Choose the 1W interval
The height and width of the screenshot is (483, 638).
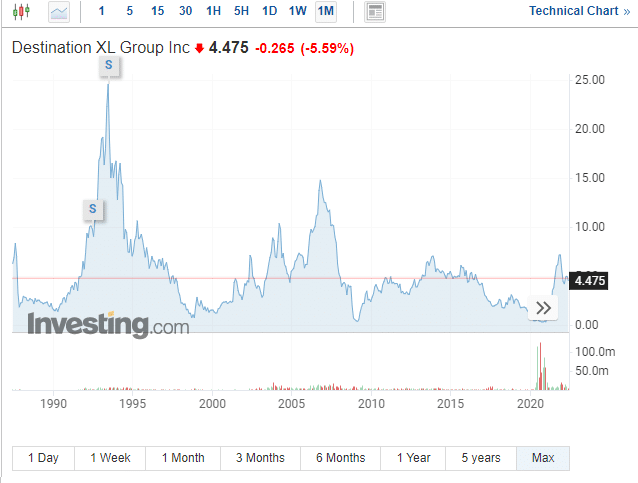coord(297,11)
